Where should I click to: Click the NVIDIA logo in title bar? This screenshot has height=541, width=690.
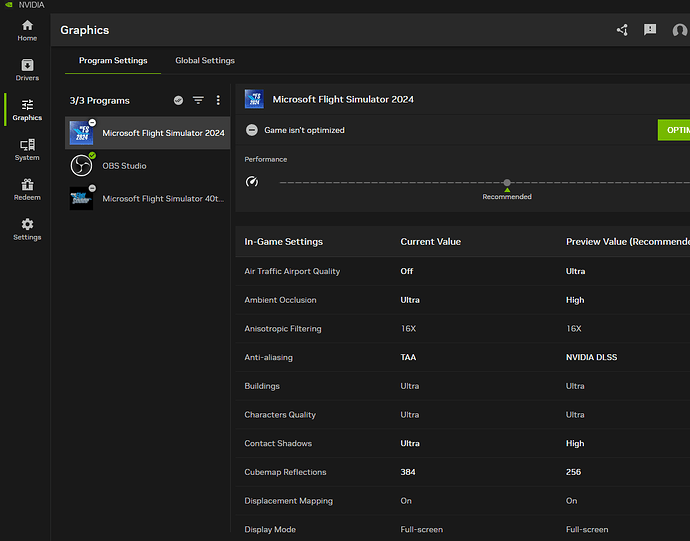[9, 4]
